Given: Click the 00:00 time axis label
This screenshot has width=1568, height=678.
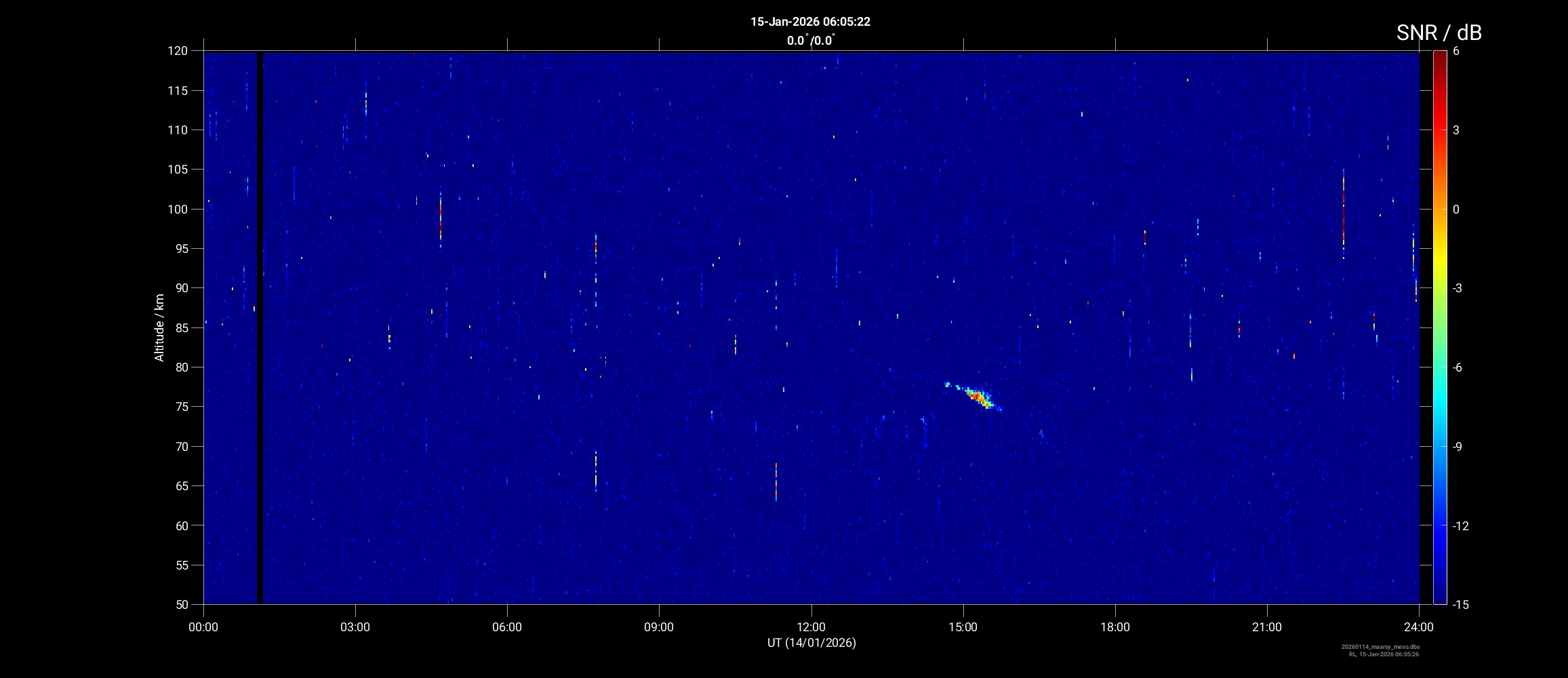Looking at the screenshot, I should 203,627.
